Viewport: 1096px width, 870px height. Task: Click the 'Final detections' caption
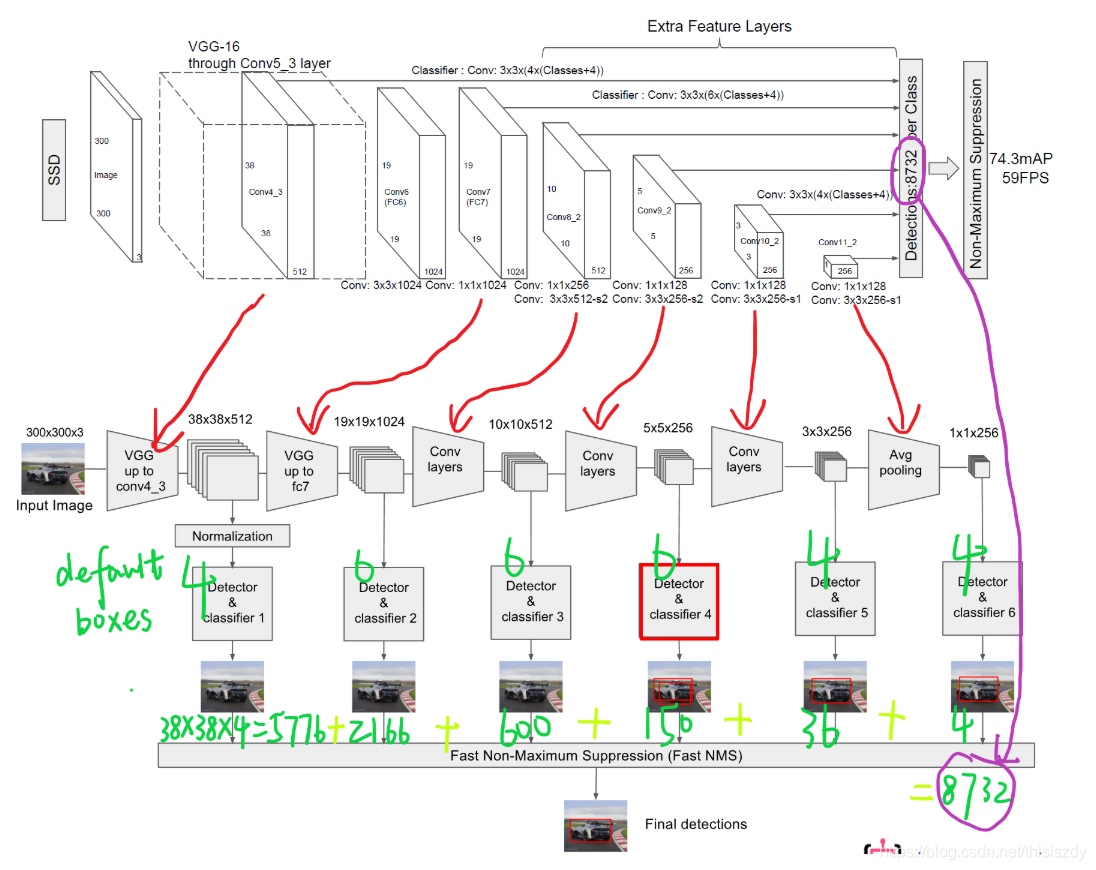696,824
